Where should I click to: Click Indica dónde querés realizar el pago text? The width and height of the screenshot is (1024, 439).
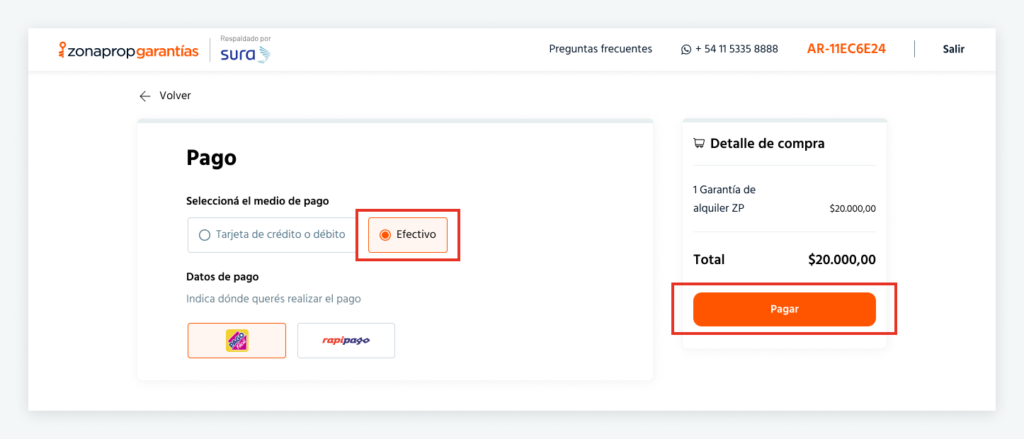(274, 299)
